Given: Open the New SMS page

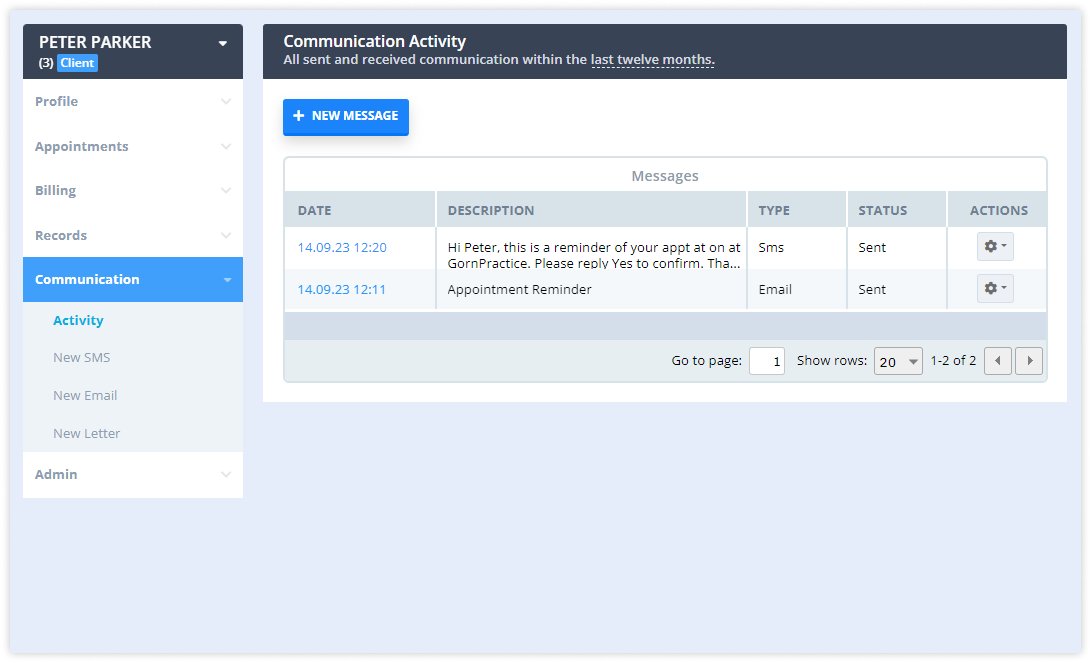Looking at the screenshot, I should tap(81, 357).
